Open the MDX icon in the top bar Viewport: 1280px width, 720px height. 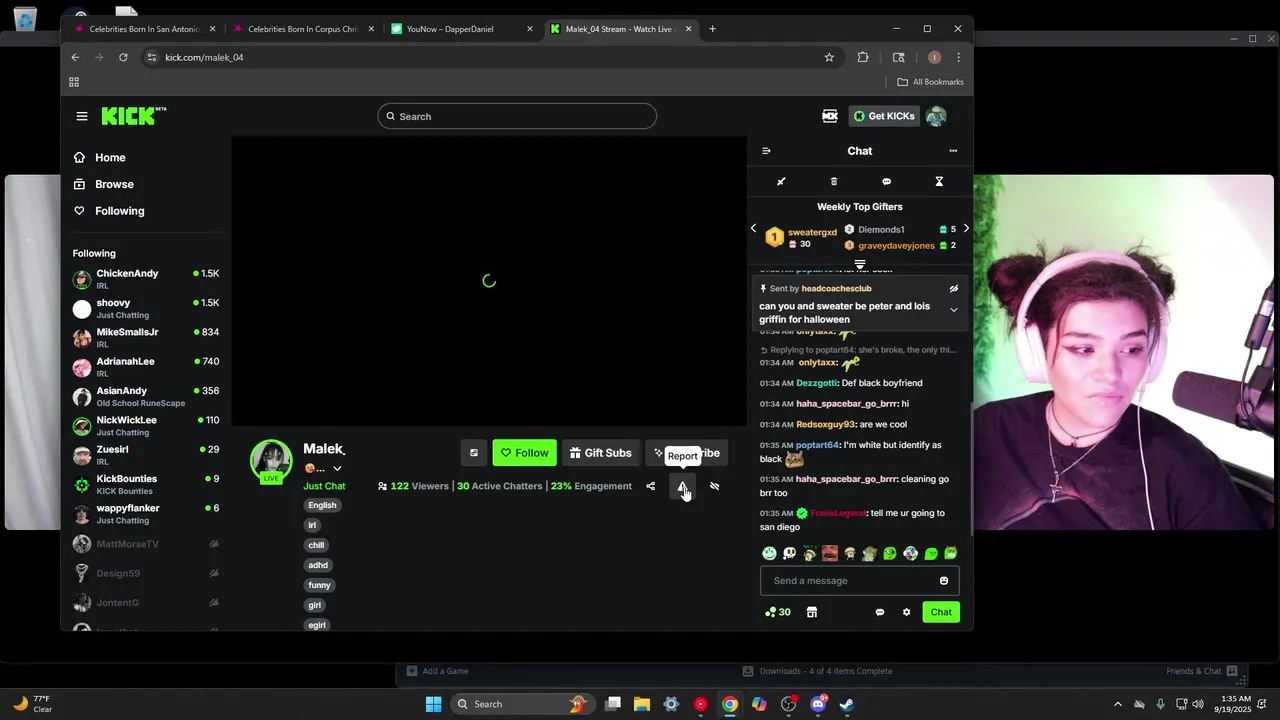(829, 116)
